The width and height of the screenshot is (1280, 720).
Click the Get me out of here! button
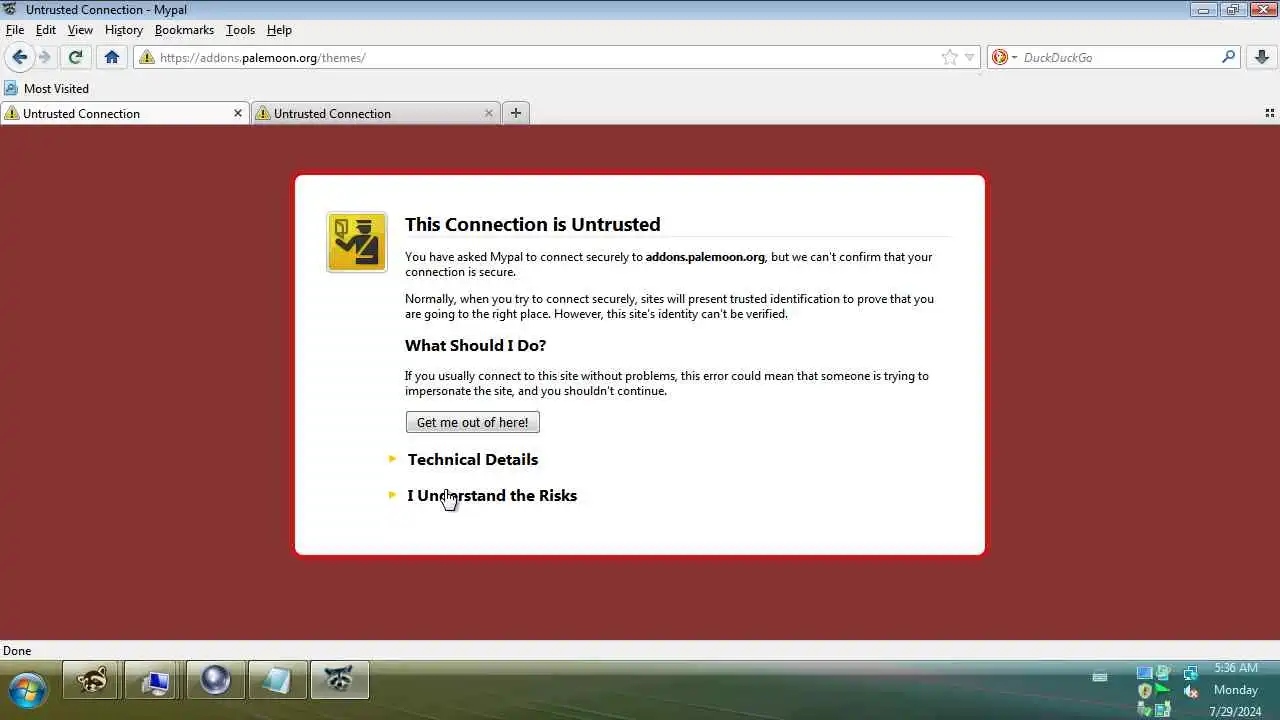[x=473, y=422]
